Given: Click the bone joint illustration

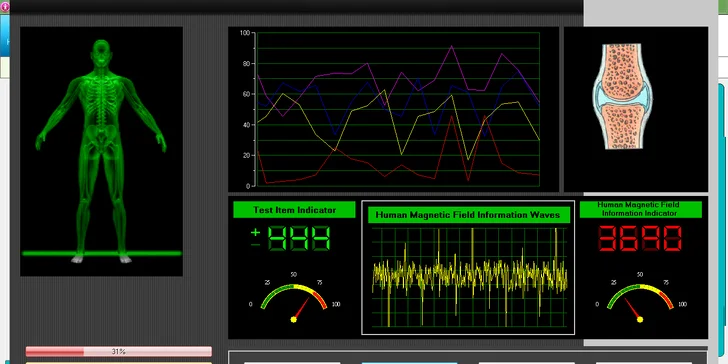Looking at the screenshot, I should click(x=622, y=97).
